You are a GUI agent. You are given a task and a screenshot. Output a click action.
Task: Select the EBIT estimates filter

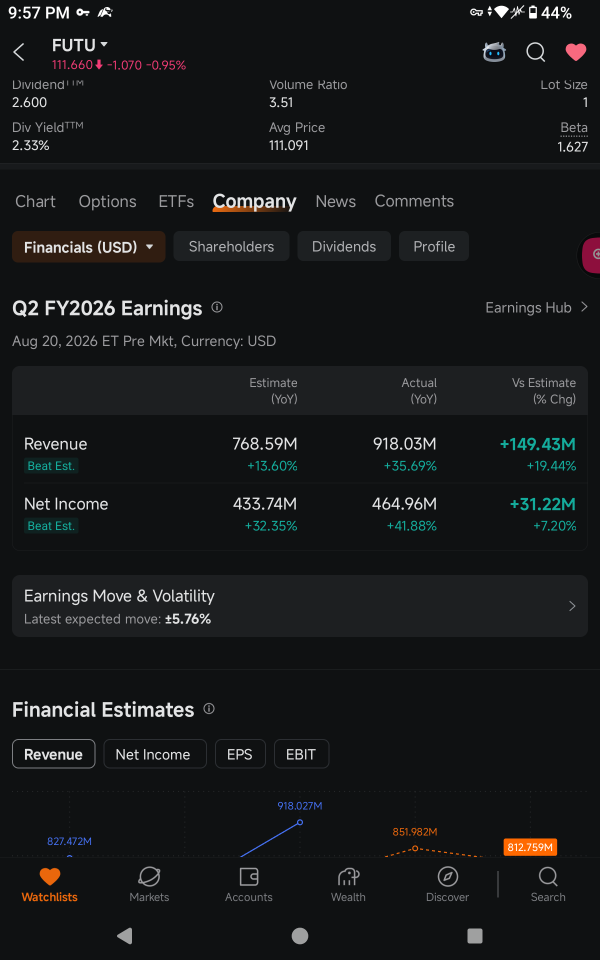pyautogui.click(x=301, y=754)
